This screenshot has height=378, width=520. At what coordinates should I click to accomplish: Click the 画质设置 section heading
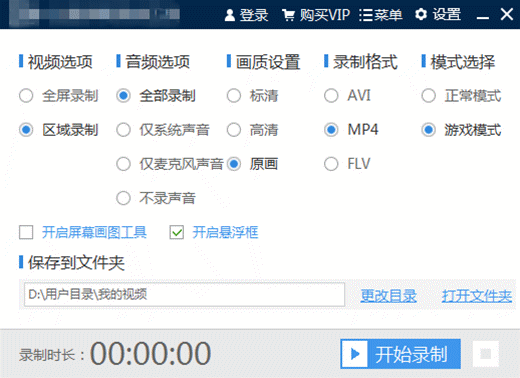tap(268, 62)
